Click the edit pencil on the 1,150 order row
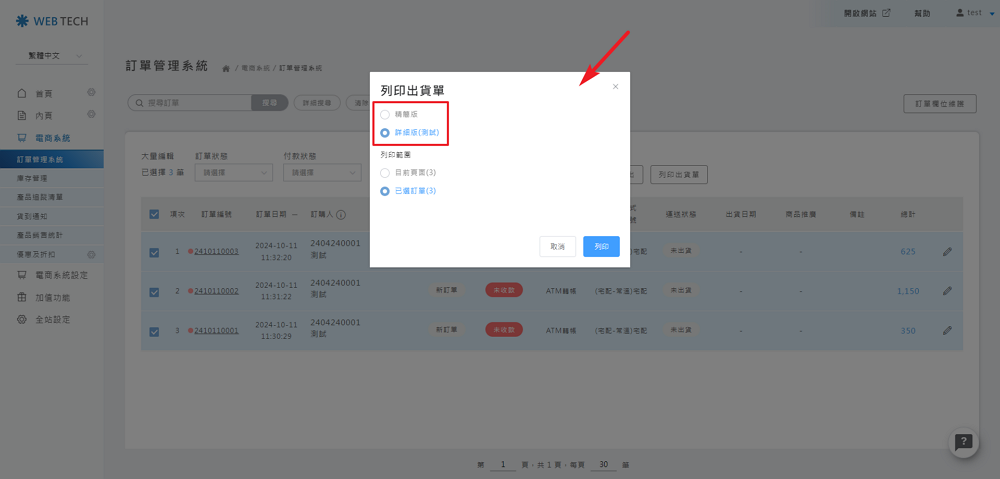Viewport: 1000px width, 479px height. coord(947,291)
